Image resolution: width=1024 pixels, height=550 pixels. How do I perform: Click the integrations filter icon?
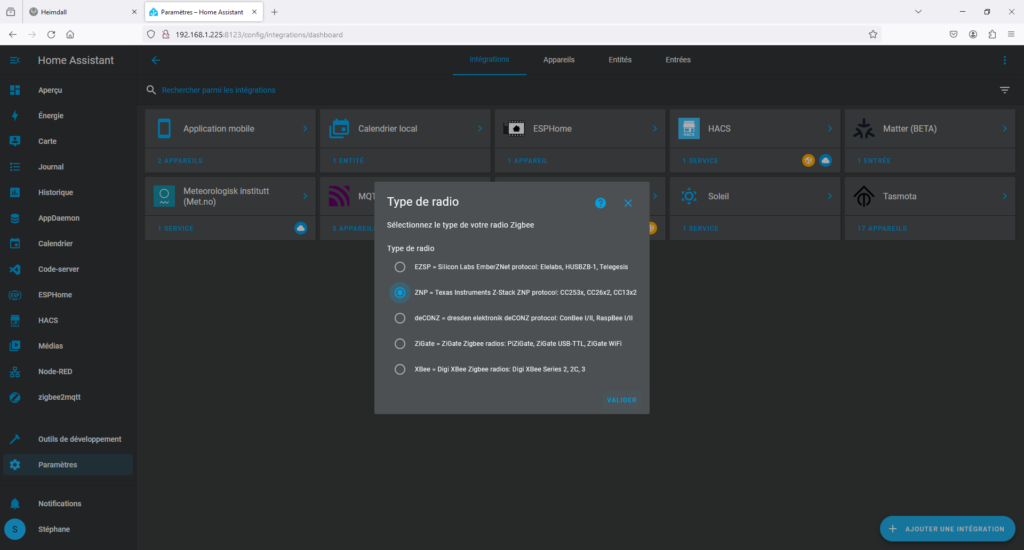click(x=1004, y=90)
